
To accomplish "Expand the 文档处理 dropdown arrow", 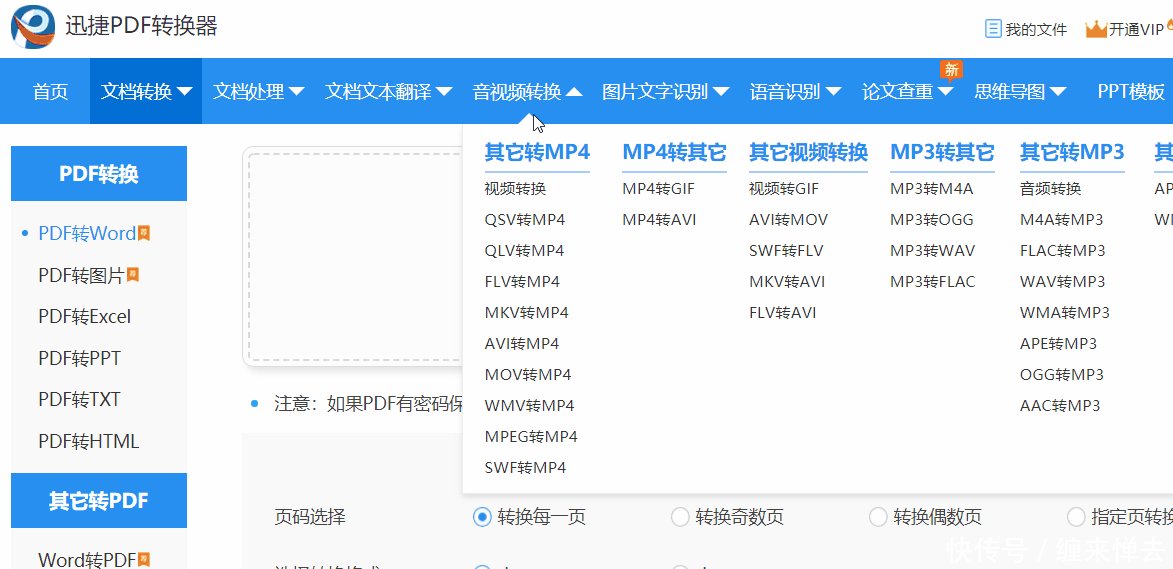I will [x=296, y=92].
